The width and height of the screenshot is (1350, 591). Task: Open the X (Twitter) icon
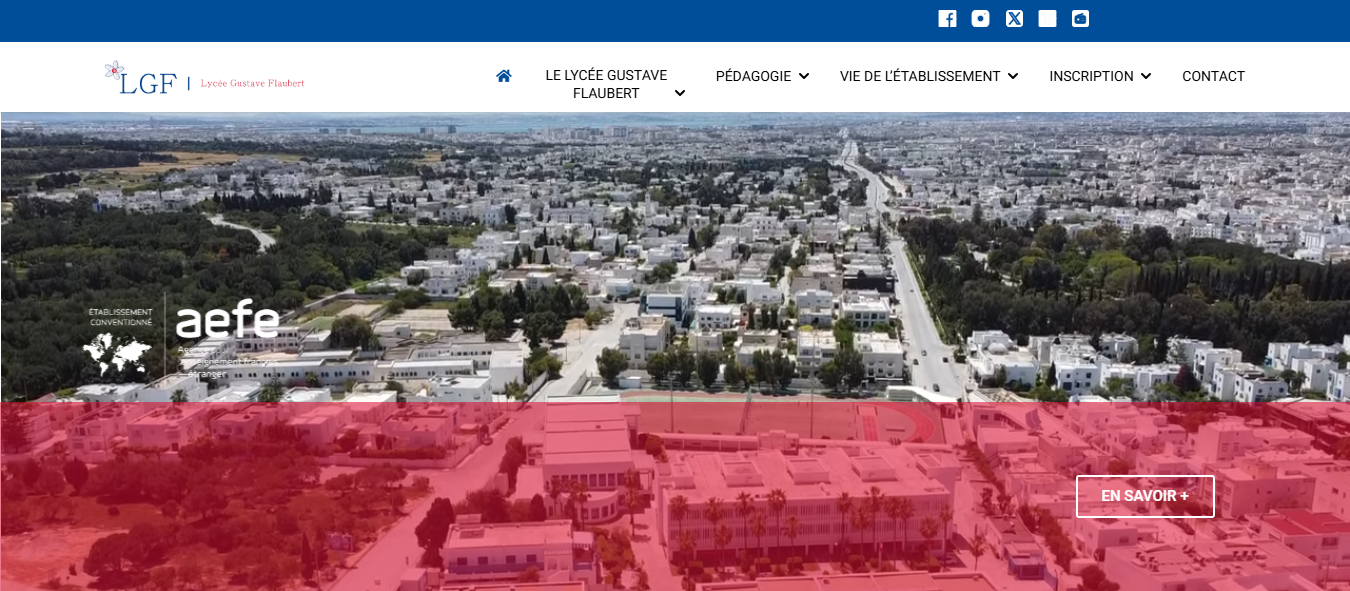[x=1014, y=19]
